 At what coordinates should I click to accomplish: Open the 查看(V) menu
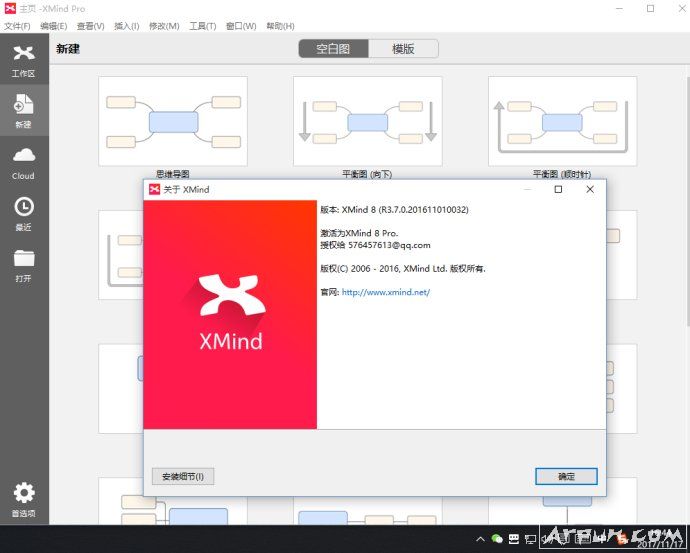[x=90, y=26]
